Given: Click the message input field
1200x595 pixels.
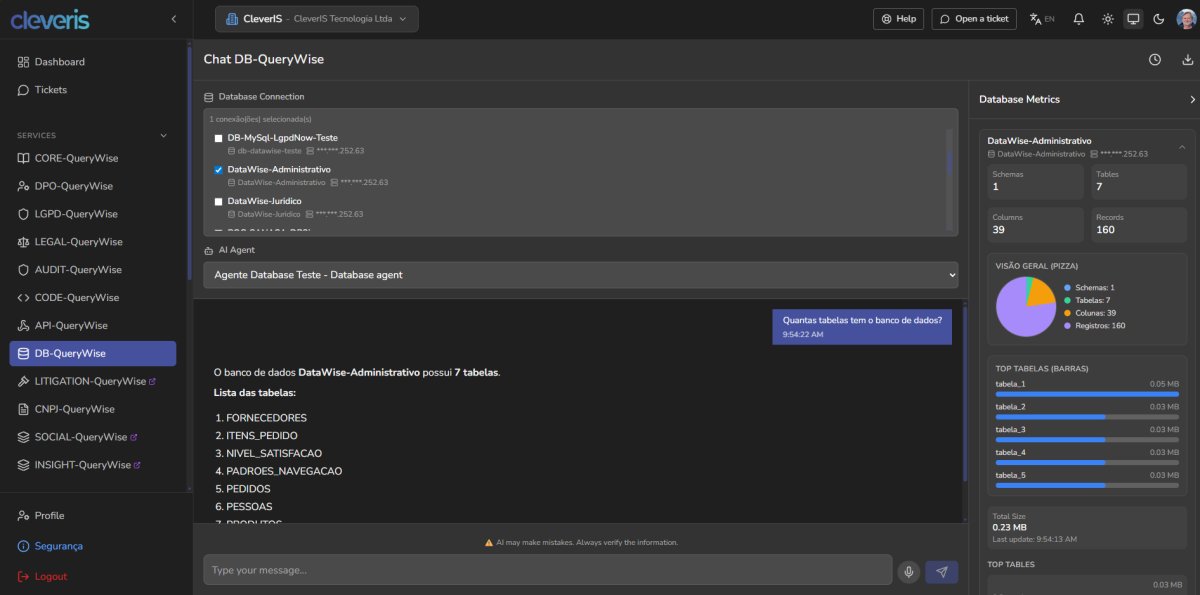Looking at the screenshot, I should click(547, 570).
